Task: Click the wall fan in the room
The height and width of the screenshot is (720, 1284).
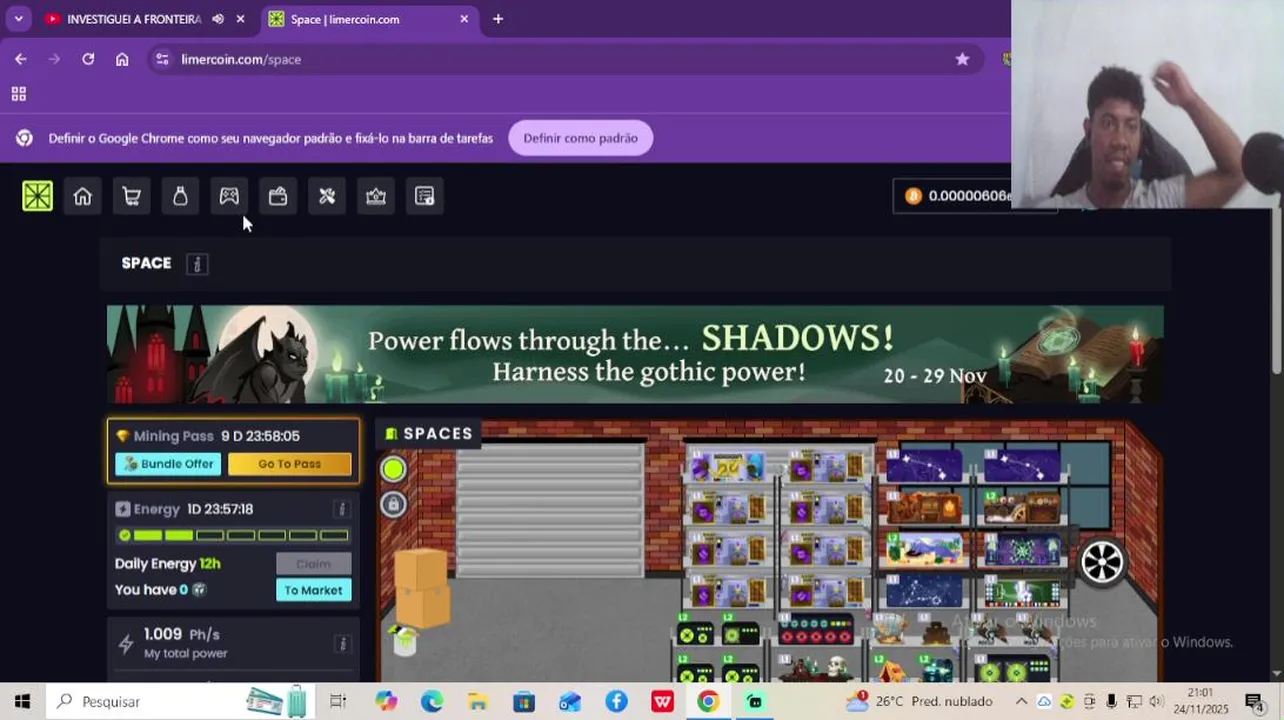Action: (x=1102, y=563)
